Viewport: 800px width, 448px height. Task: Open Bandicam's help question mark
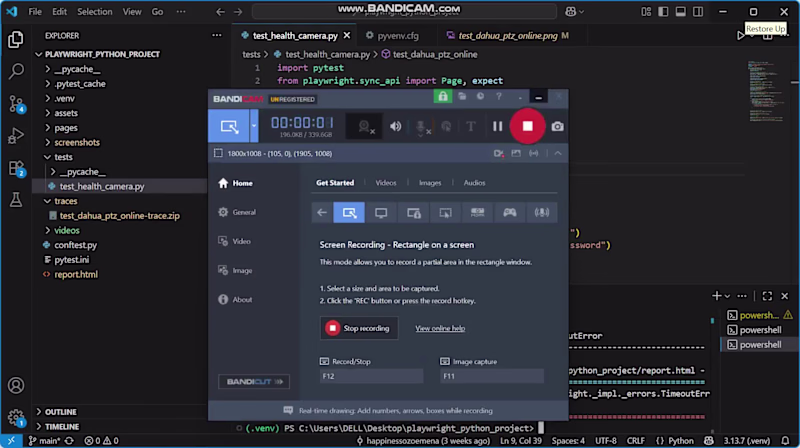pos(498,96)
